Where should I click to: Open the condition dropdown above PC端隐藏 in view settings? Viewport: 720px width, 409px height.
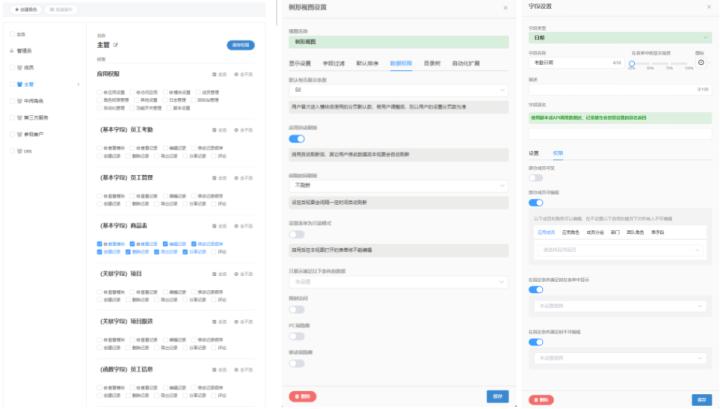pos(399,282)
